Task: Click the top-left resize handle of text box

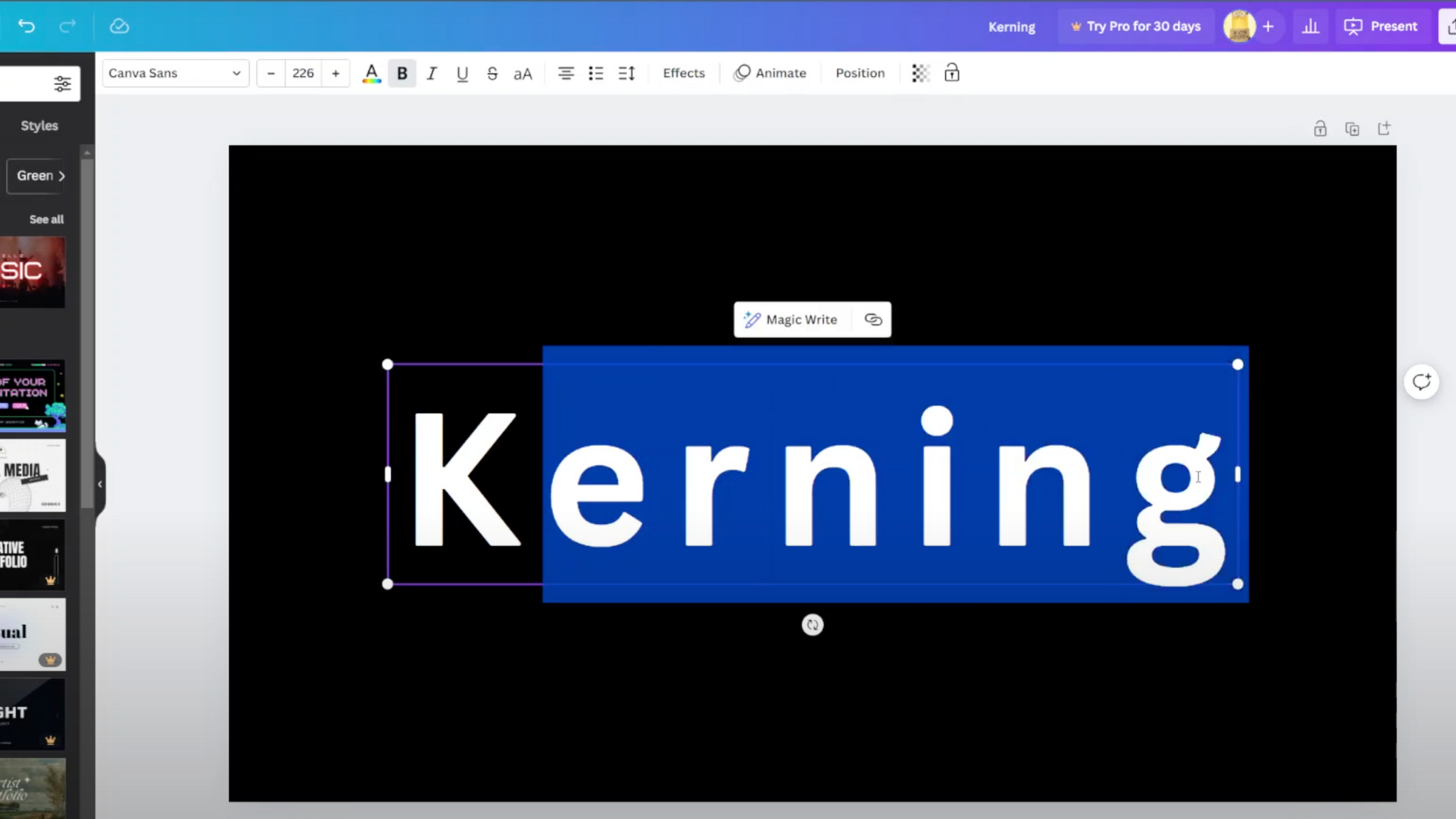Action: 387,365
